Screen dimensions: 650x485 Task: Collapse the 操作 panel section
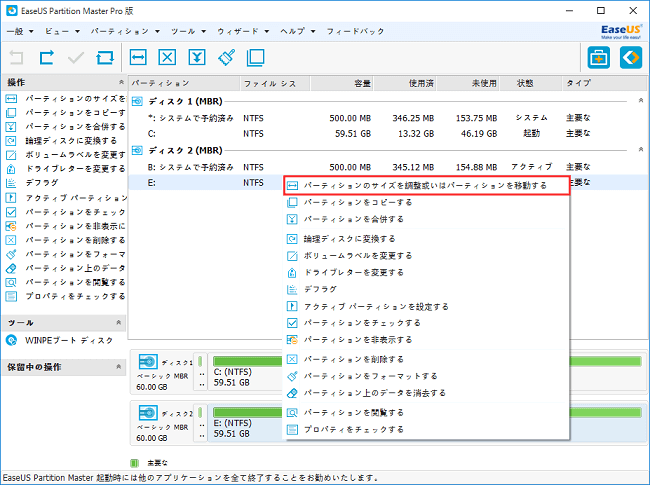tap(121, 82)
